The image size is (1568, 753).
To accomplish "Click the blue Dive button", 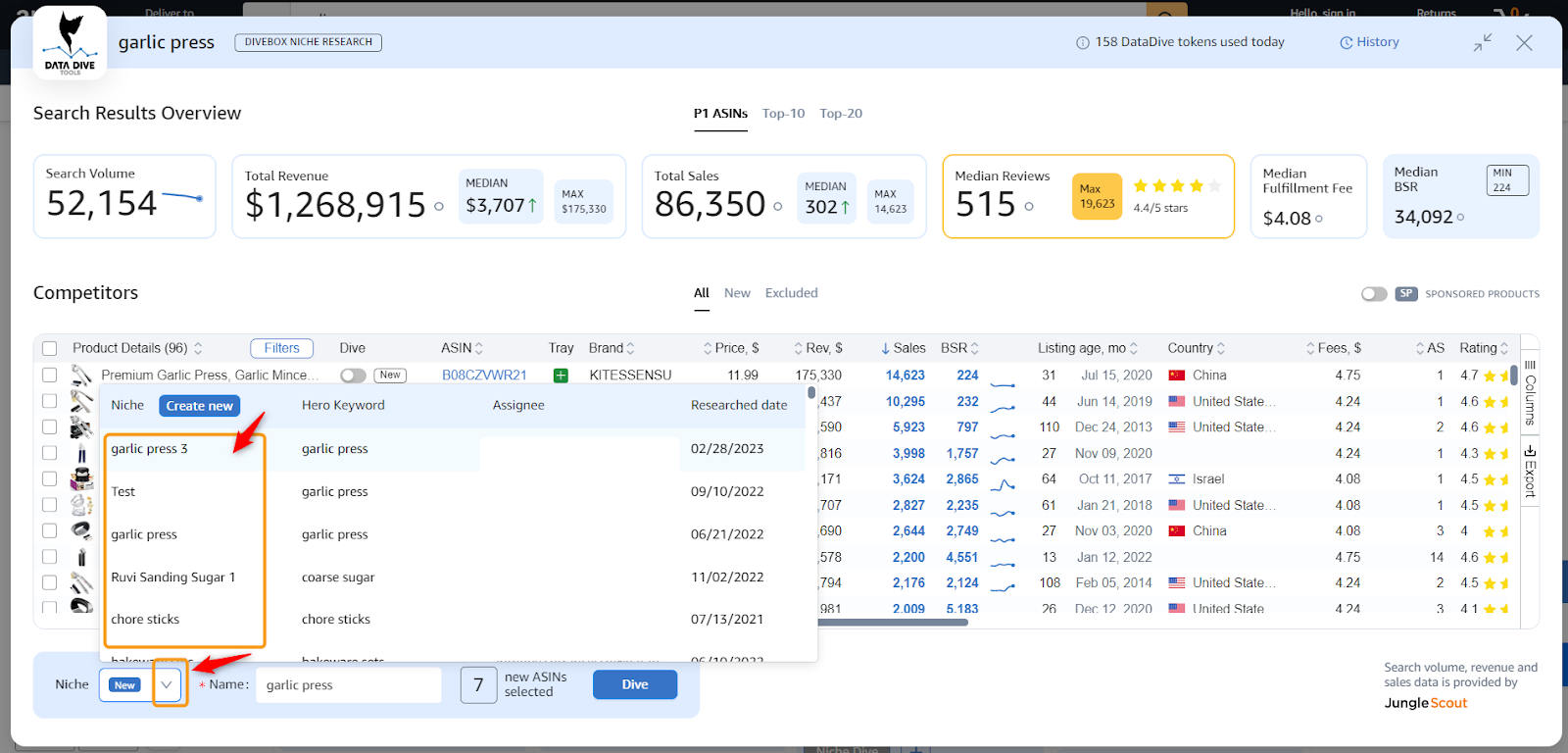I will coord(634,684).
